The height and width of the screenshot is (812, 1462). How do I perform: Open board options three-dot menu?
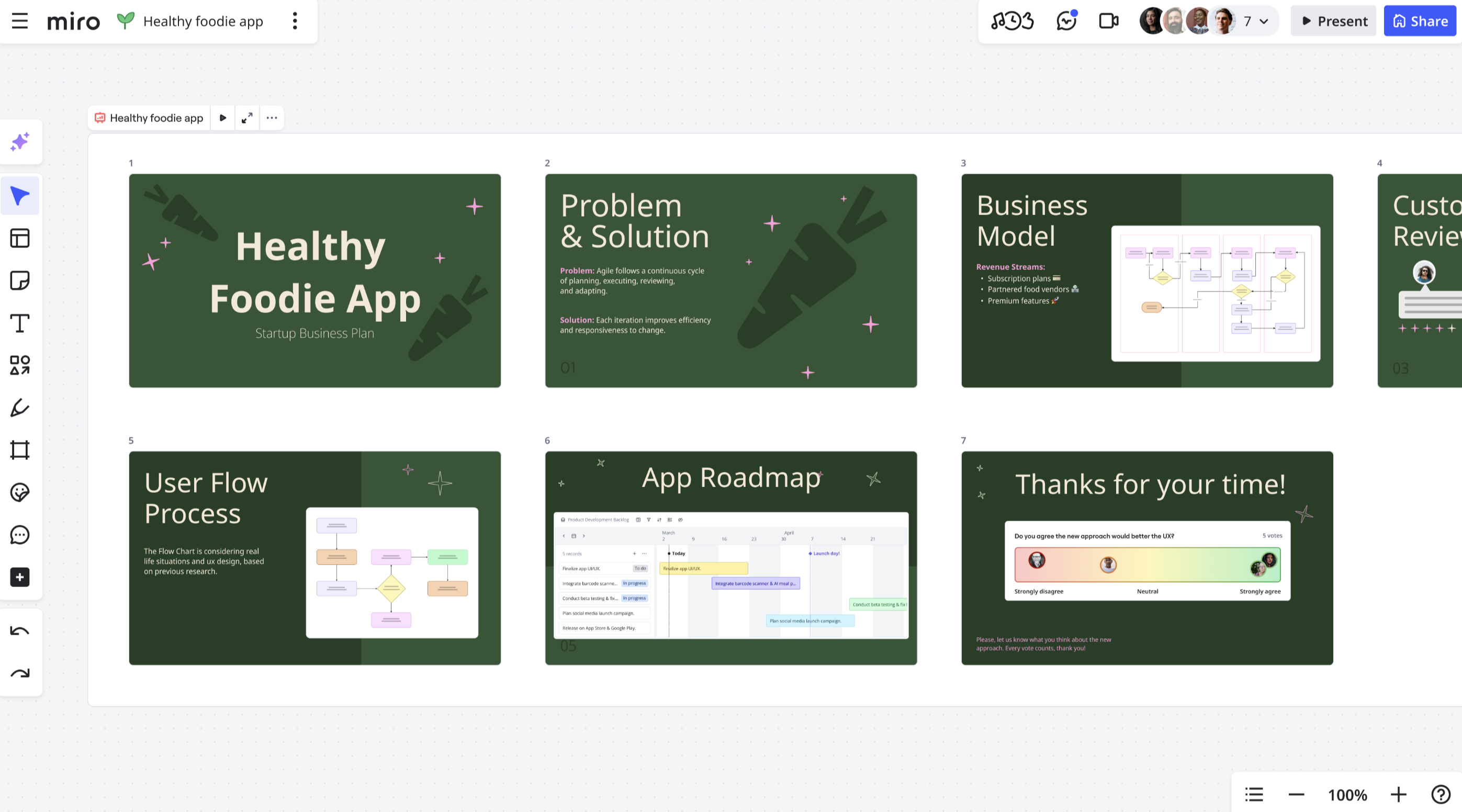(x=295, y=21)
